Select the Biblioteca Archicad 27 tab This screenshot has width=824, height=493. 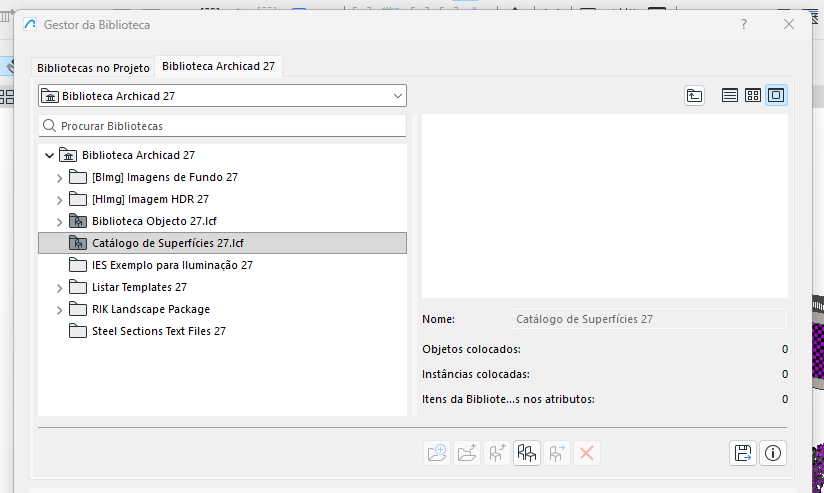click(x=218, y=66)
